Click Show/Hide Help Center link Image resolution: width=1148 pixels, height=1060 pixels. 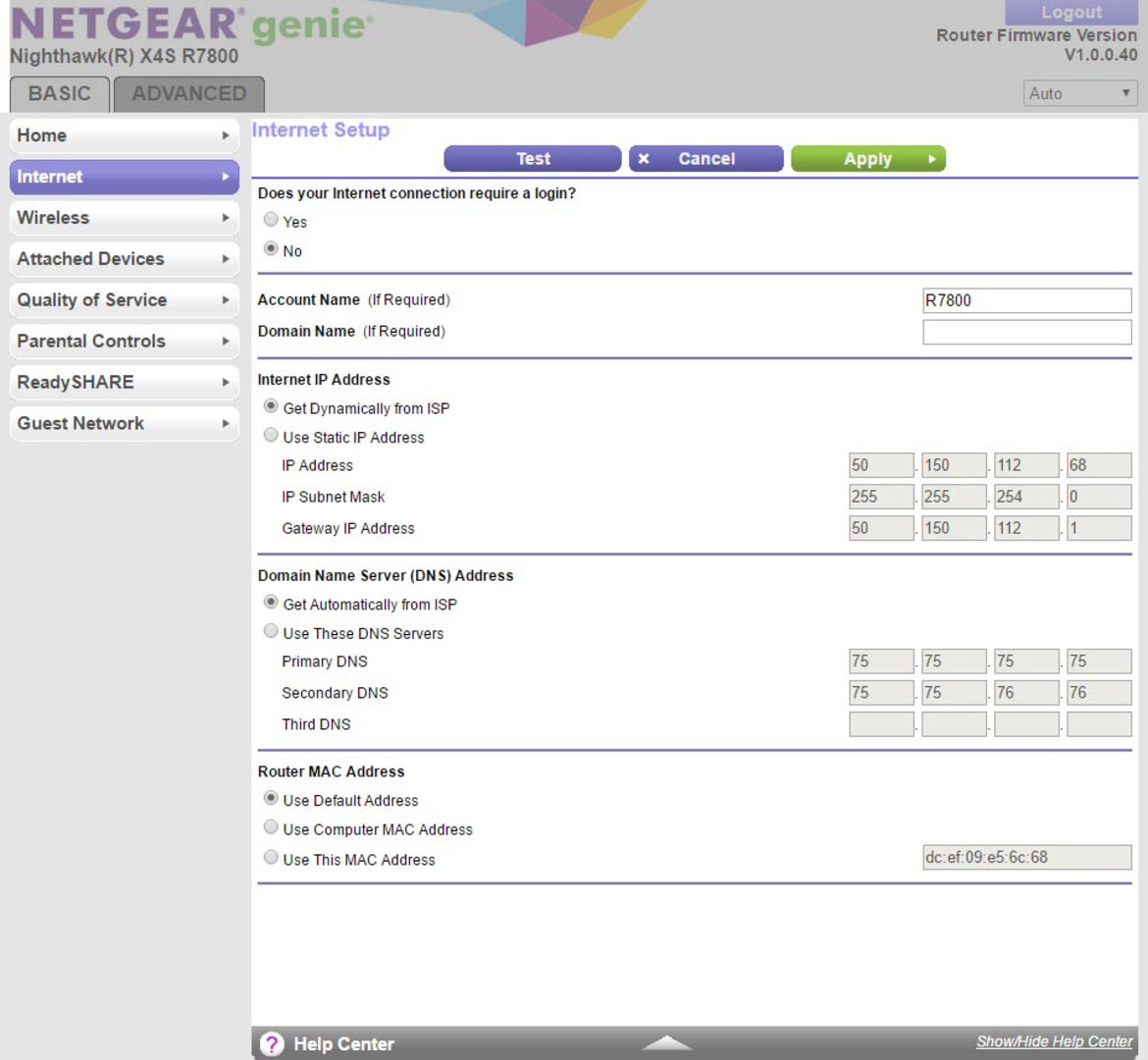(1054, 1041)
